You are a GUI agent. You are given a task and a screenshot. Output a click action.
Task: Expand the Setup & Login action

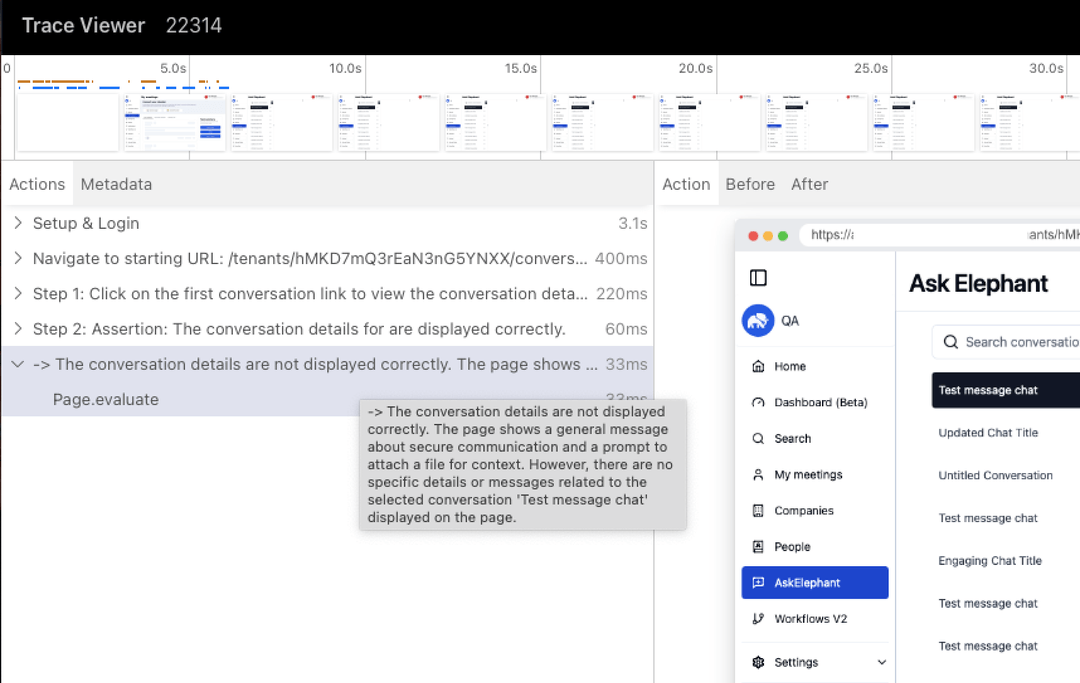pos(18,222)
